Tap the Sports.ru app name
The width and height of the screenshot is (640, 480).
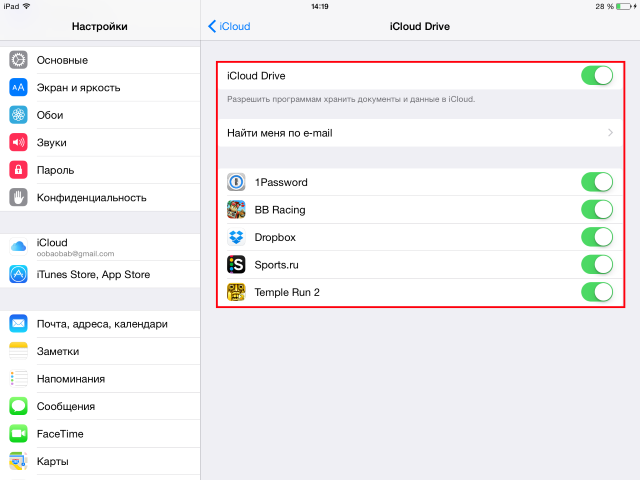click(x=276, y=265)
